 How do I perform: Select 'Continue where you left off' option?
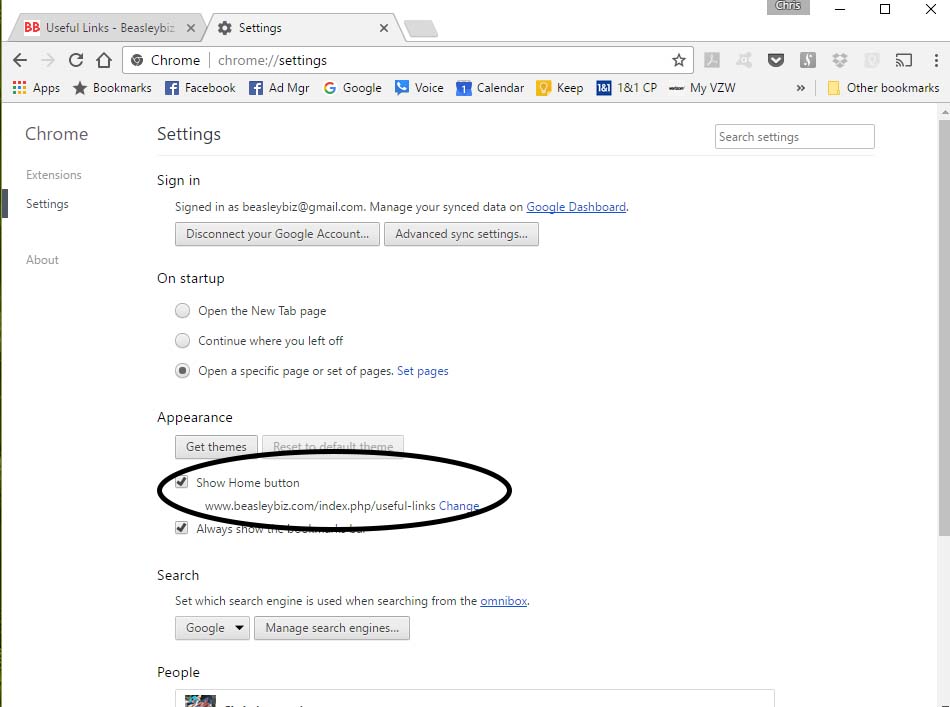pos(182,341)
